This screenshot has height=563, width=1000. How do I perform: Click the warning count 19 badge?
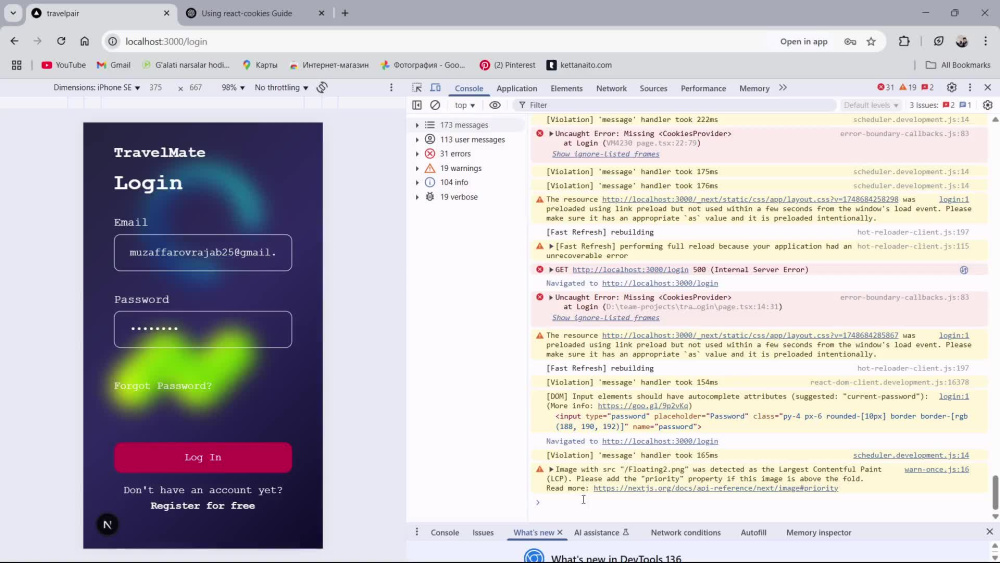click(908, 88)
